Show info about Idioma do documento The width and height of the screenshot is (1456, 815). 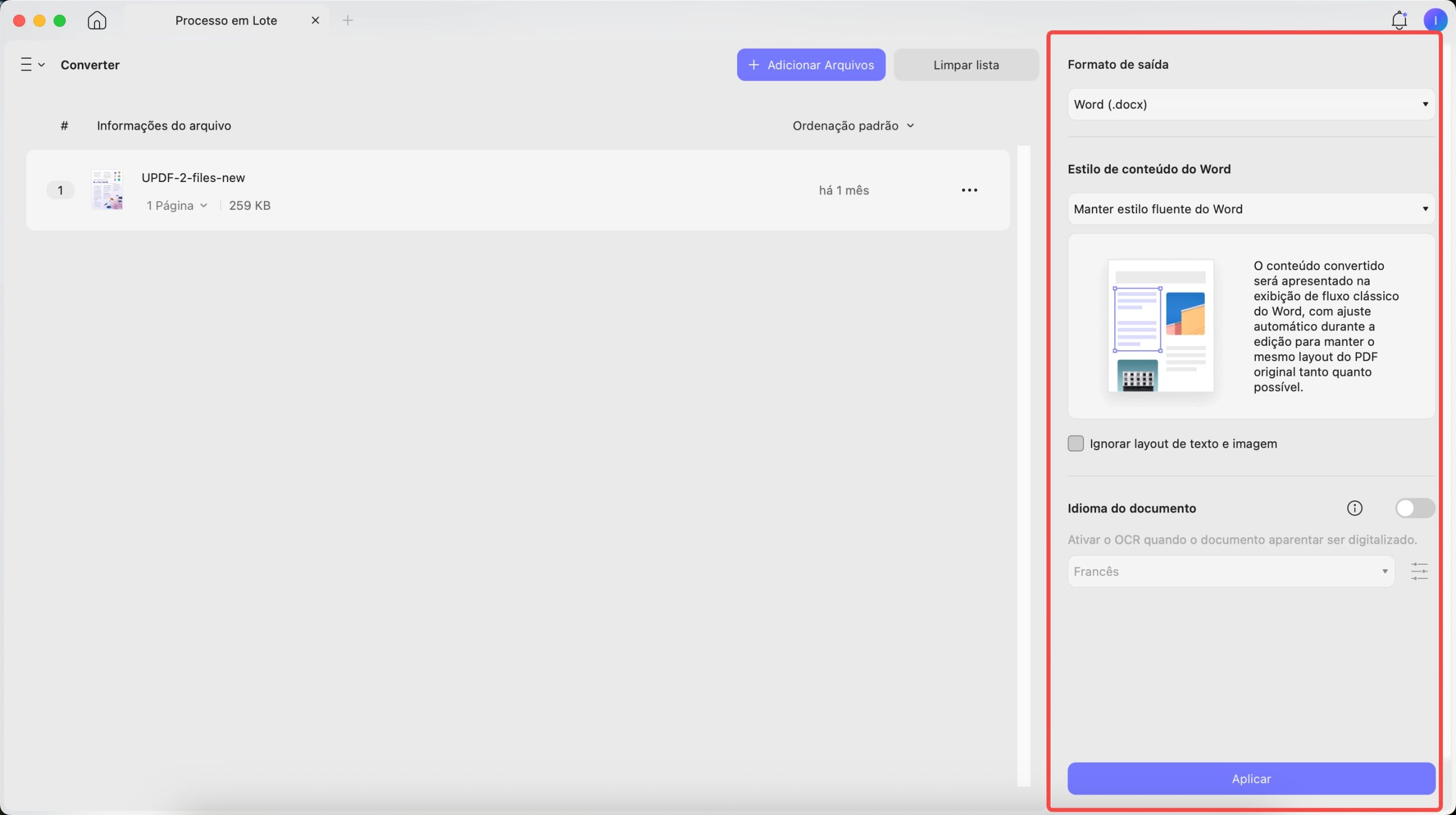[1354, 508]
